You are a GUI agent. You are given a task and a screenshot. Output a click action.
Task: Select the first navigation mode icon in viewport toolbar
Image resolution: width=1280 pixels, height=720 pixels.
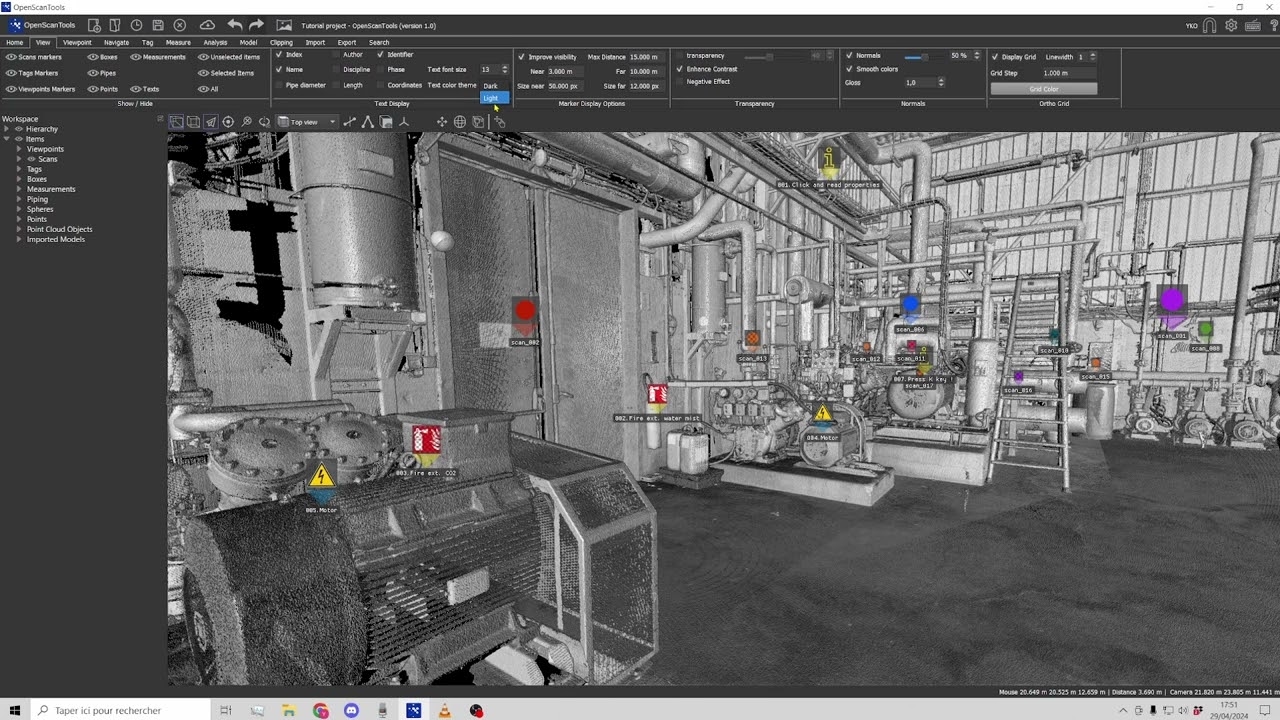point(176,122)
